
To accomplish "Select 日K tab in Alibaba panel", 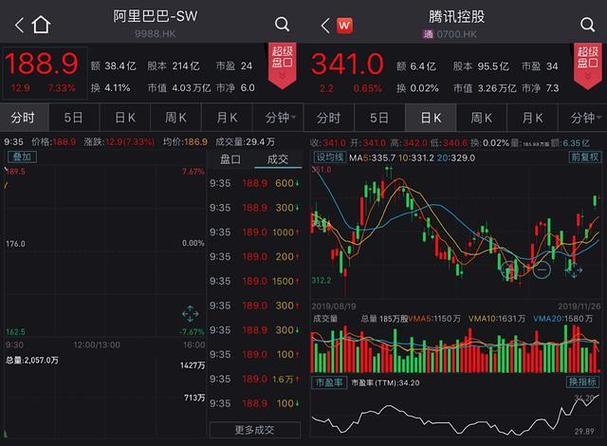I will (125, 117).
